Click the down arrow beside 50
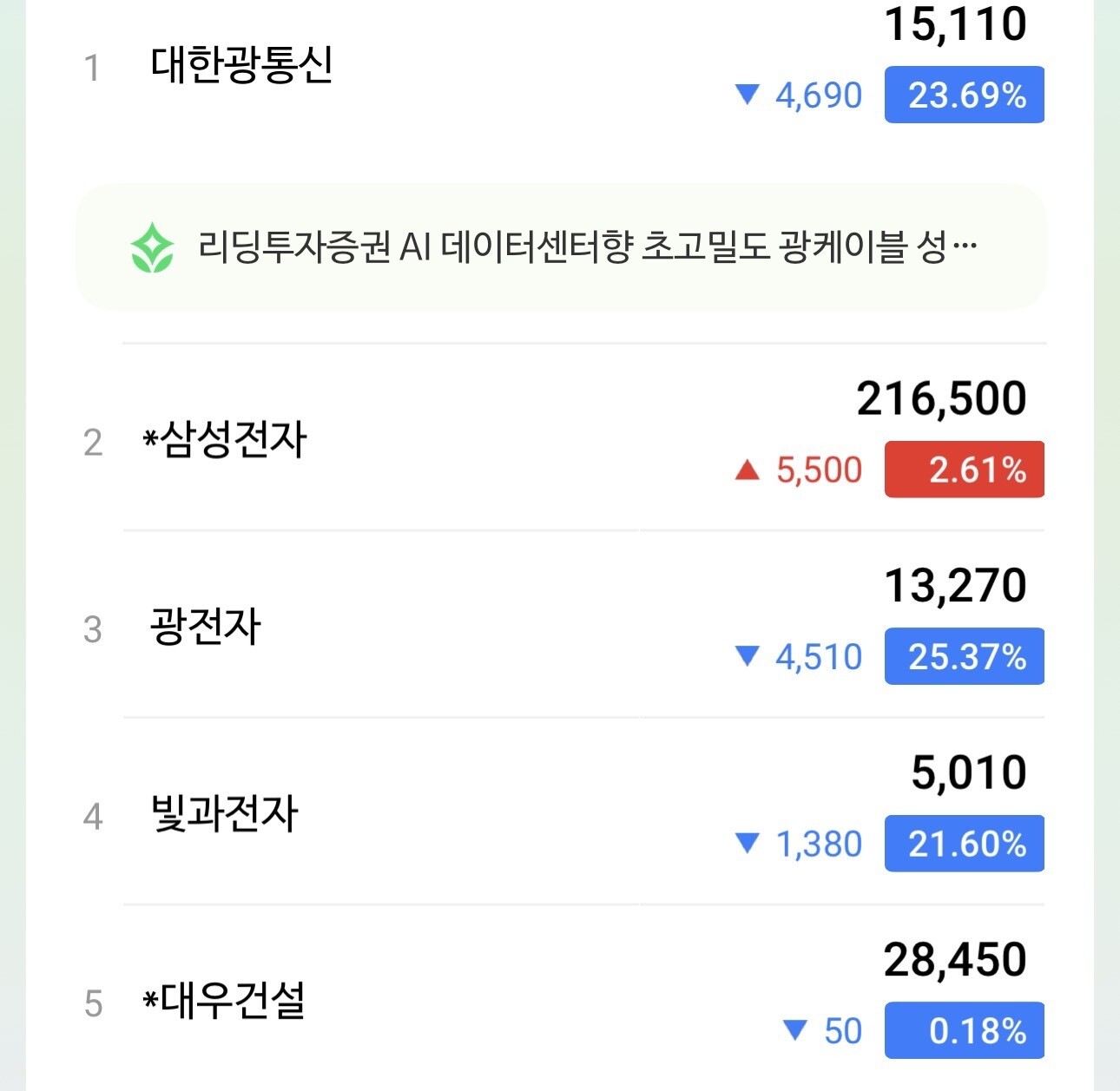The image size is (1120, 1091). click(795, 1031)
